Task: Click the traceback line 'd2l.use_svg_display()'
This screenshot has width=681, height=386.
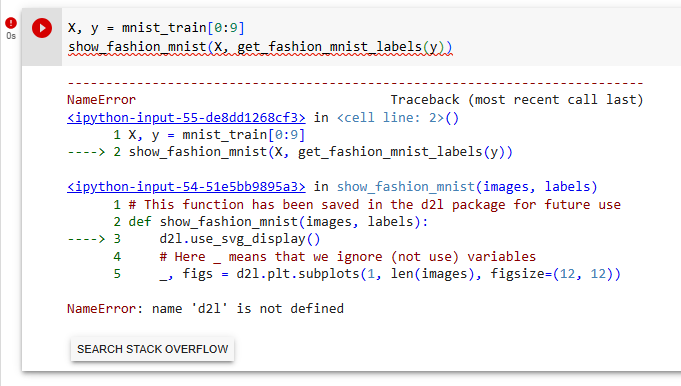Action: point(240,239)
